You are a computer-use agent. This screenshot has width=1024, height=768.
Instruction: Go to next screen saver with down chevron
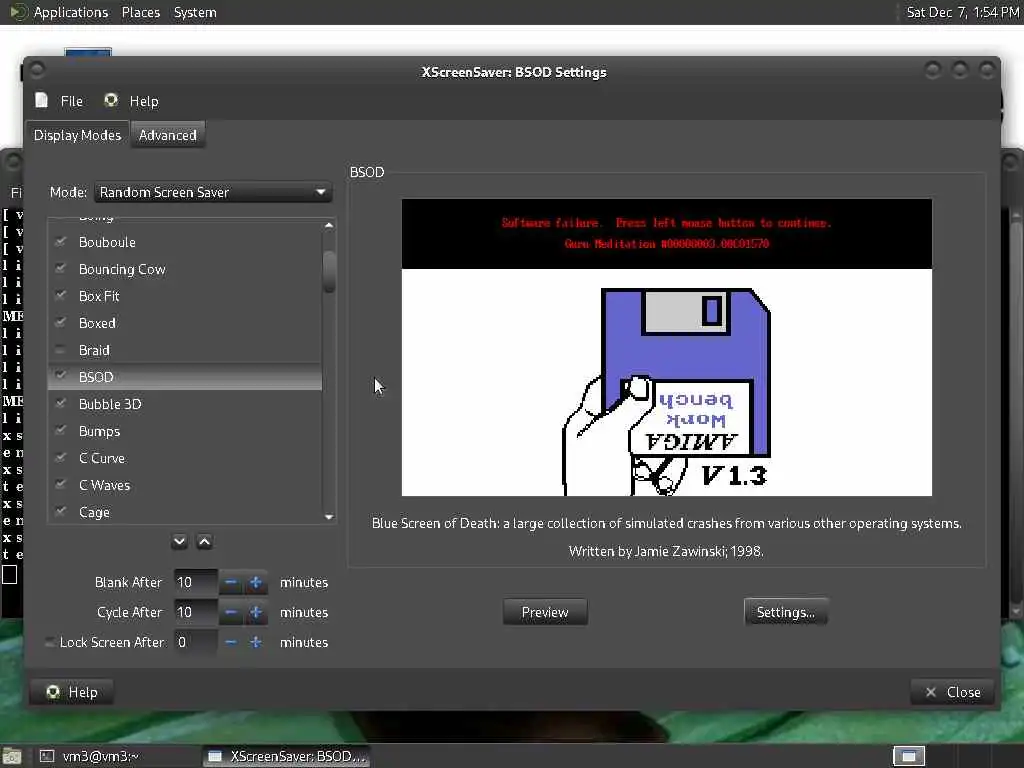(180, 541)
